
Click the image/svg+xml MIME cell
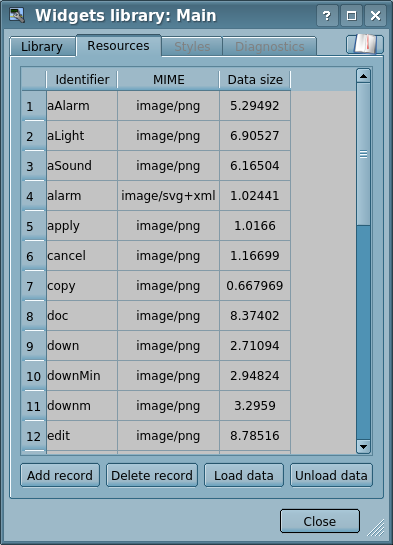point(169,196)
